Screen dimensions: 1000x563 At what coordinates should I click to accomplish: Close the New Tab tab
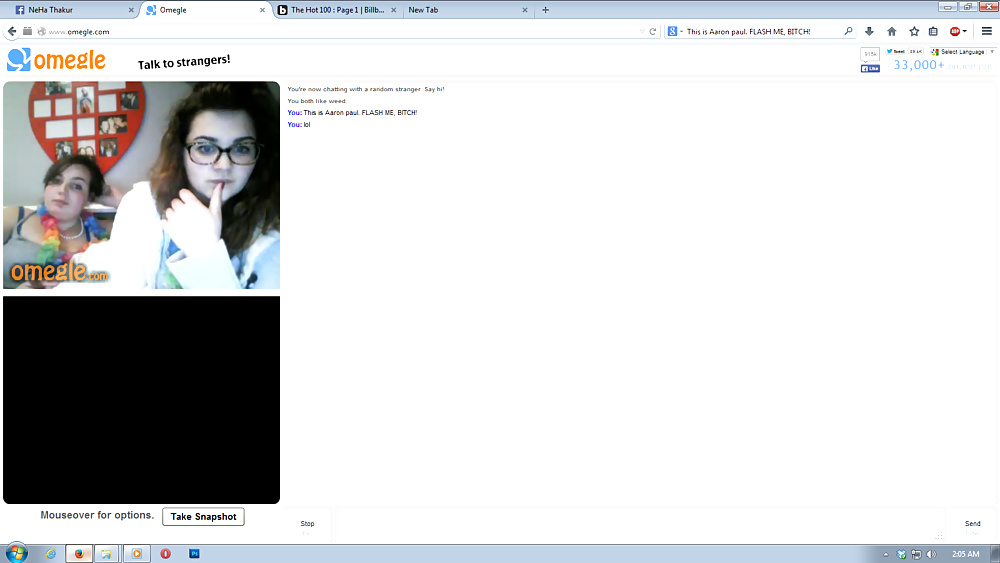[x=525, y=10]
